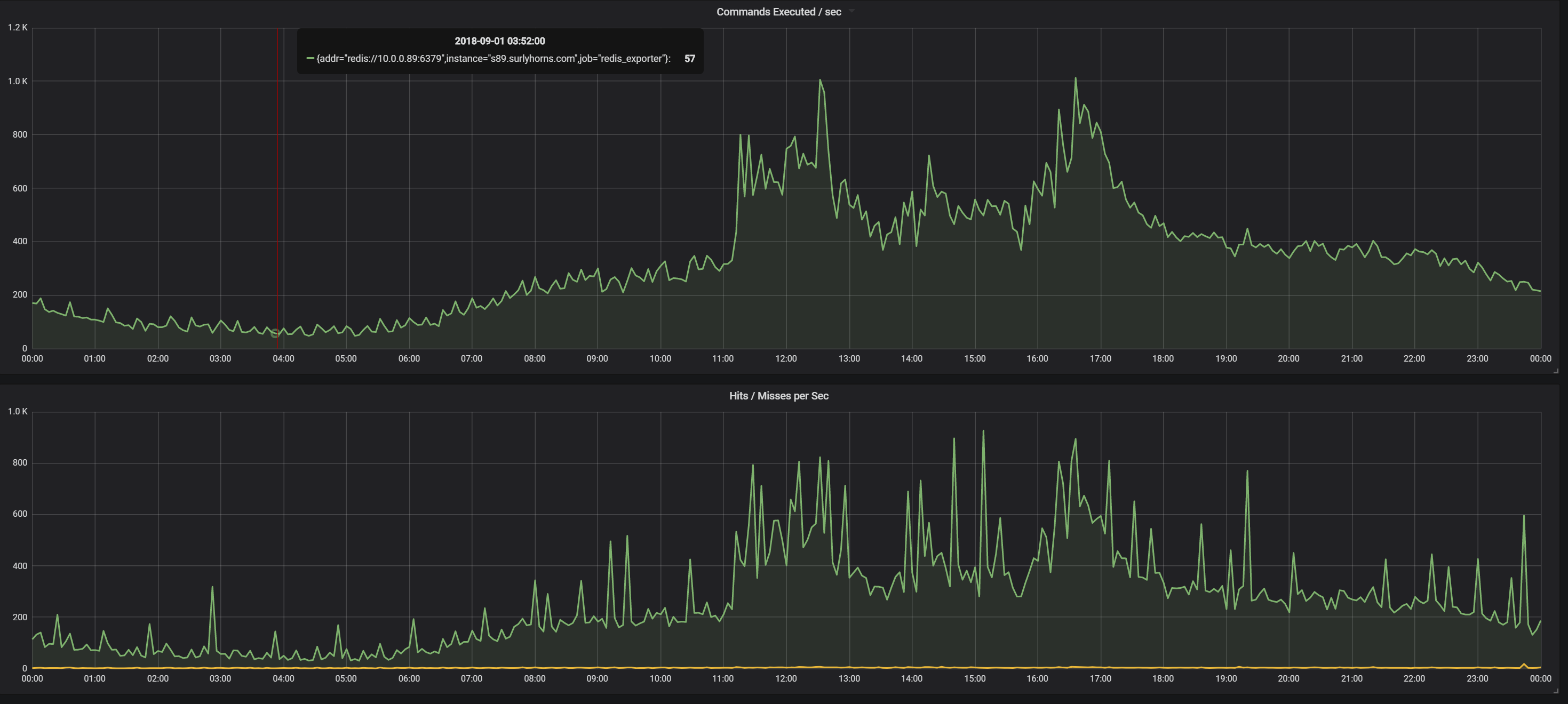Click the highest commands peak before 17:00

click(1076, 78)
